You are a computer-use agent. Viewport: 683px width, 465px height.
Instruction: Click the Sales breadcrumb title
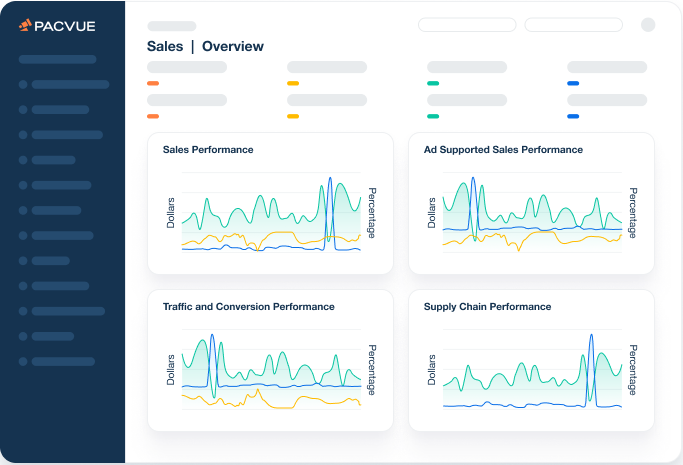point(165,46)
